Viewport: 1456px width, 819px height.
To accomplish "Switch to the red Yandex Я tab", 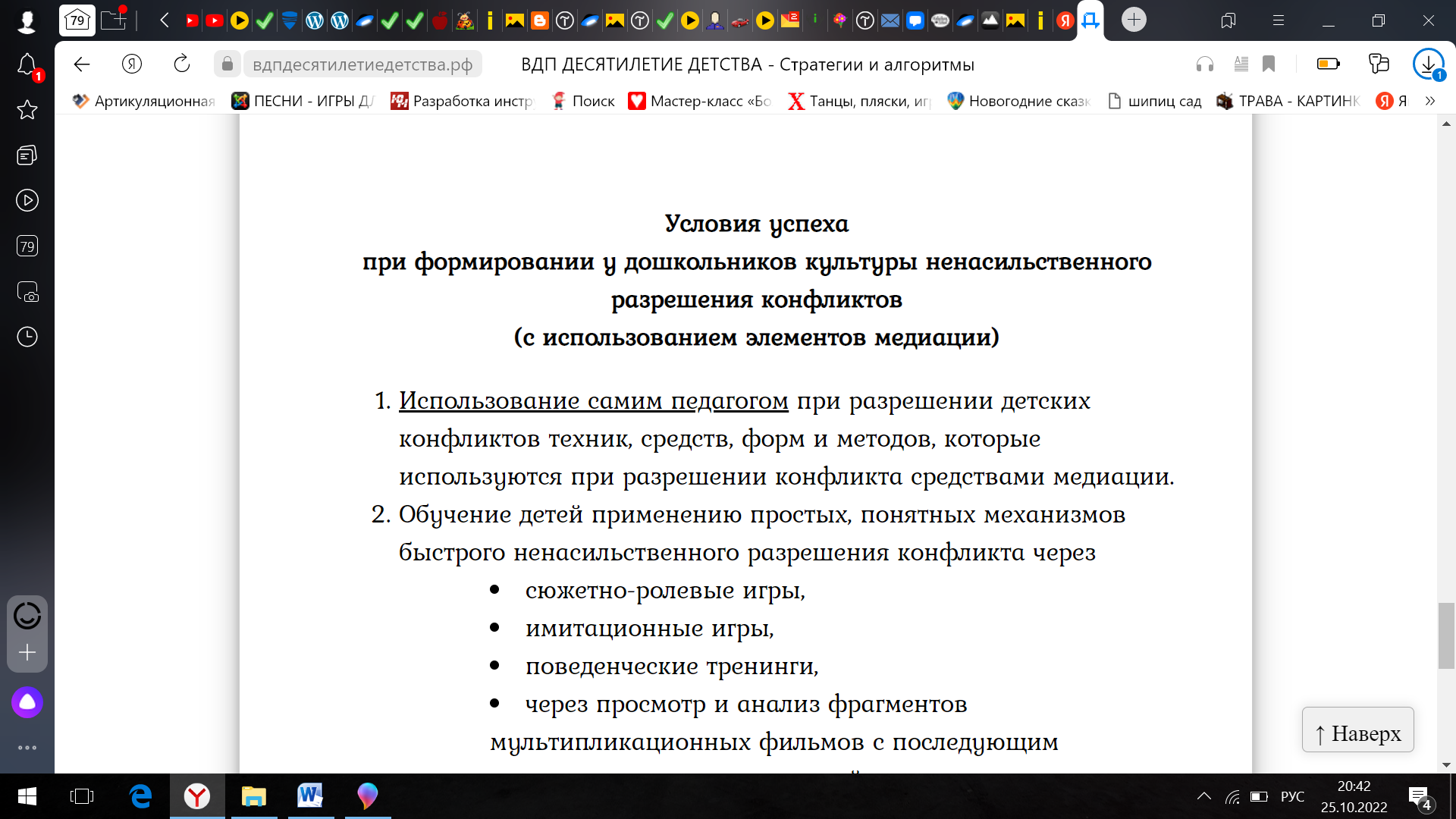I will coord(1065,20).
